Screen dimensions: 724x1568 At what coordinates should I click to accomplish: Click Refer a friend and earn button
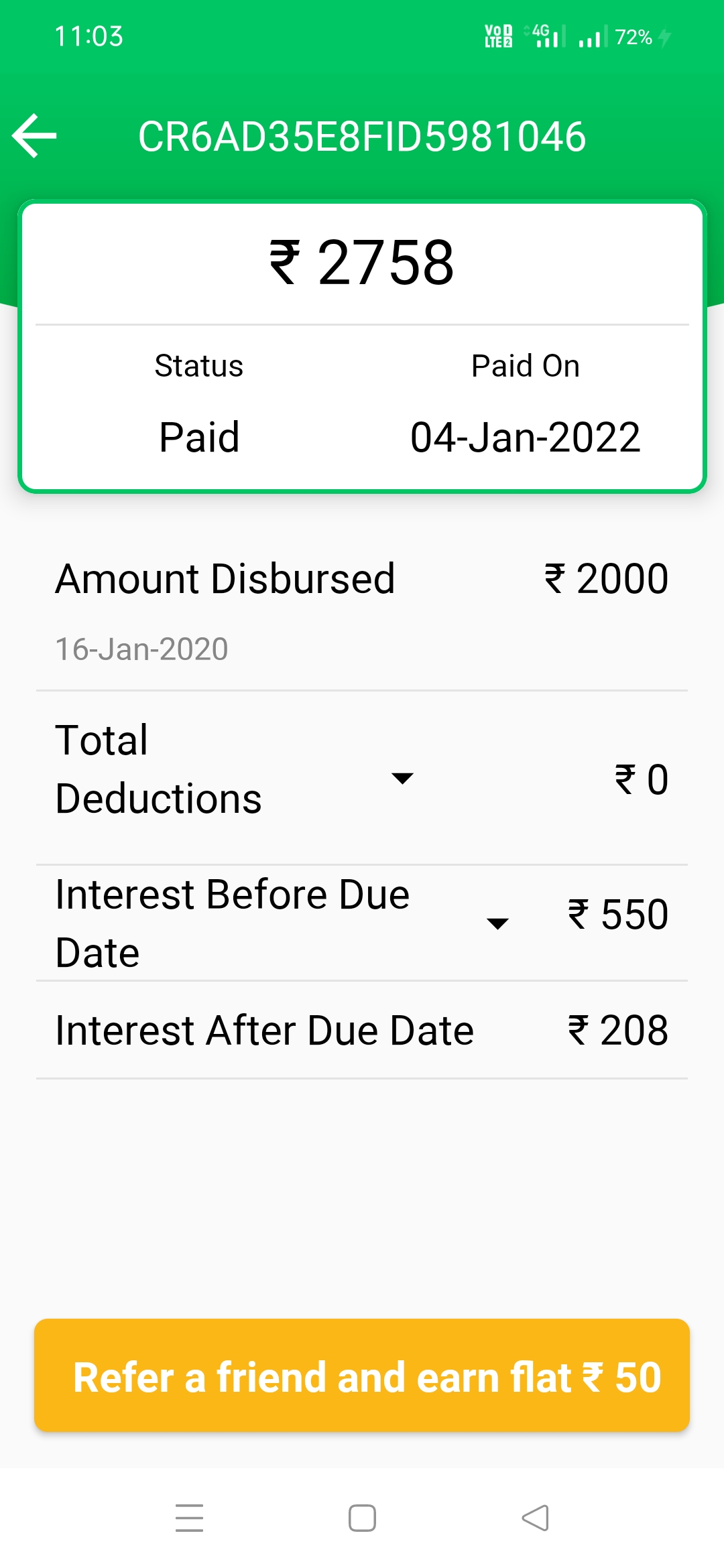(x=362, y=1376)
